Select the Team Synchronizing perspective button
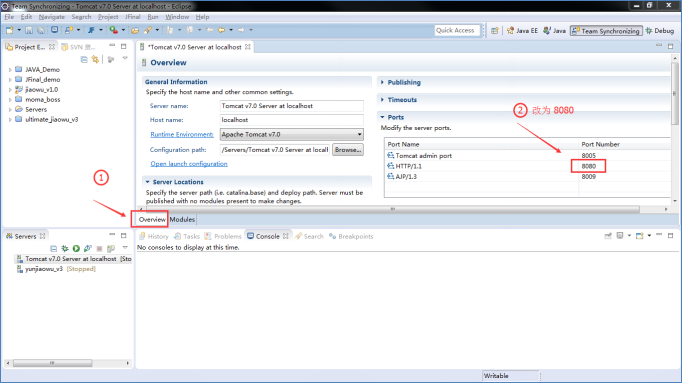The width and height of the screenshot is (683, 384). pos(606,31)
